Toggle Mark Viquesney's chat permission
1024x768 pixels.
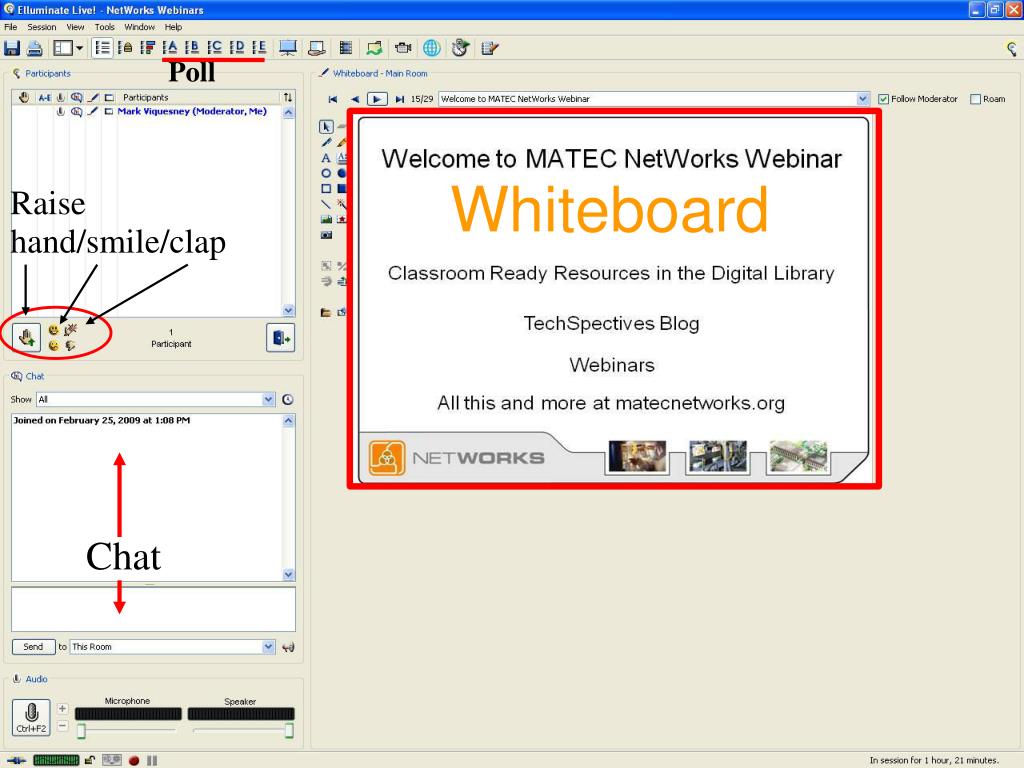[x=76, y=112]
